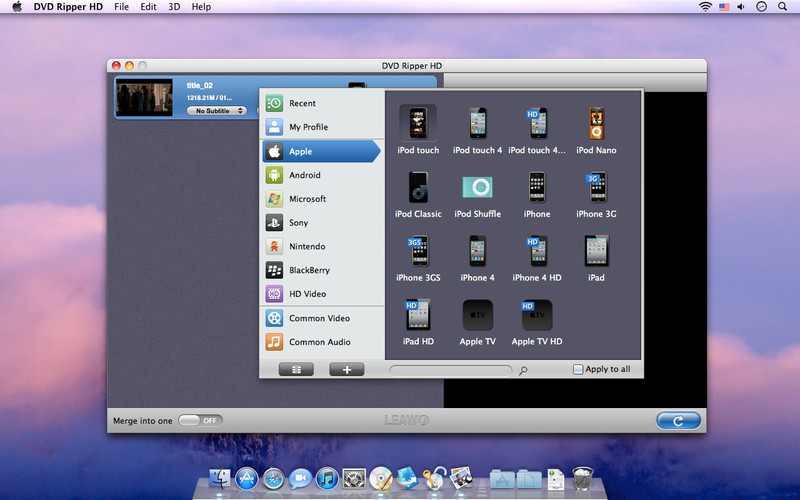Viewport: 800px width, 500px height.
Task: Select the iPod touch device profile
Action: point(417,124)
